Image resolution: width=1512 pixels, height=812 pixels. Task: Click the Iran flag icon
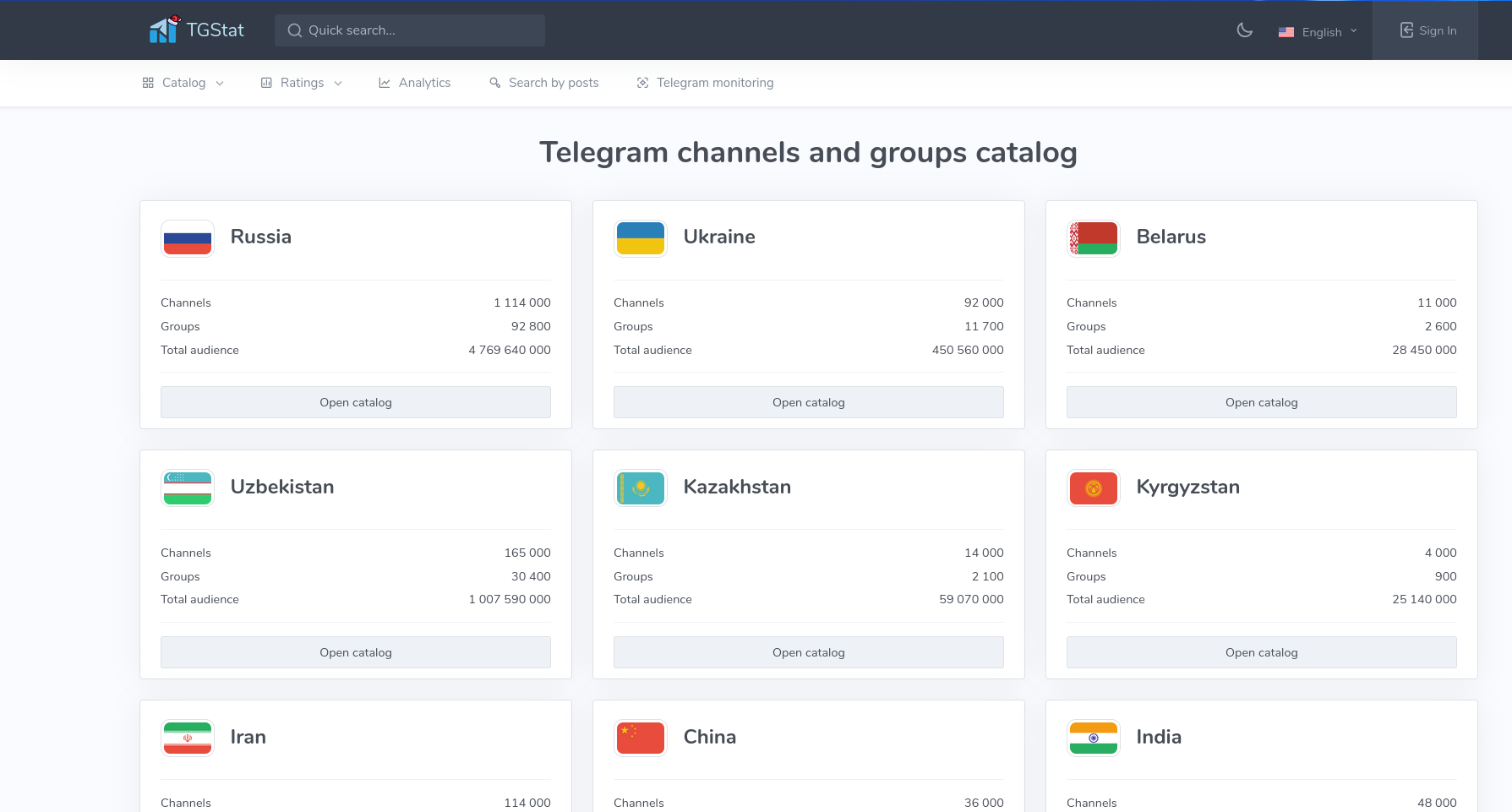pos(187,738)
